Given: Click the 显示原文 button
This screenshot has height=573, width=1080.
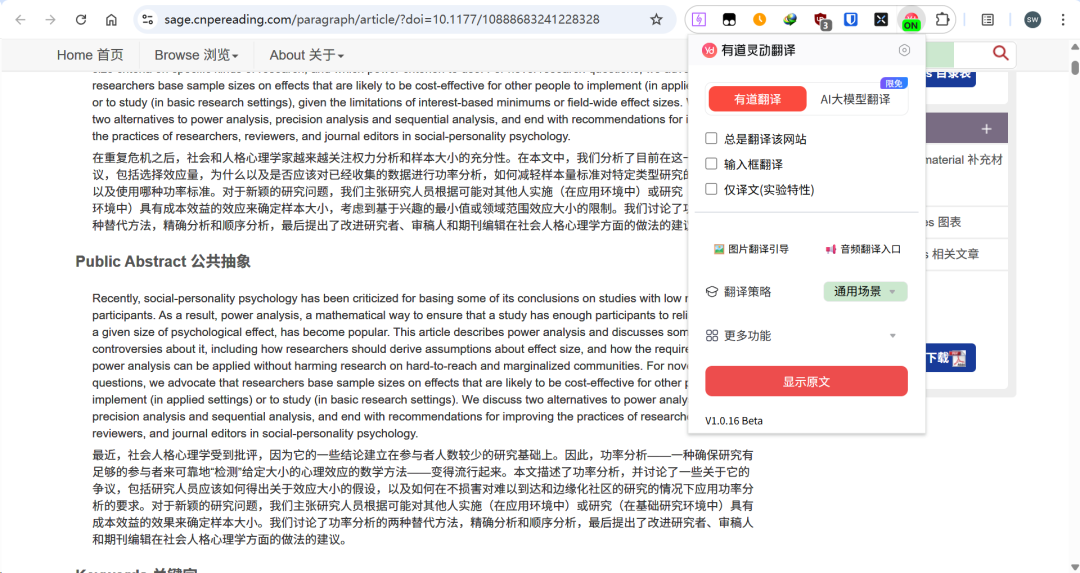Looking at the screenshot, I should pyautogui.click(x=806, y=382).
